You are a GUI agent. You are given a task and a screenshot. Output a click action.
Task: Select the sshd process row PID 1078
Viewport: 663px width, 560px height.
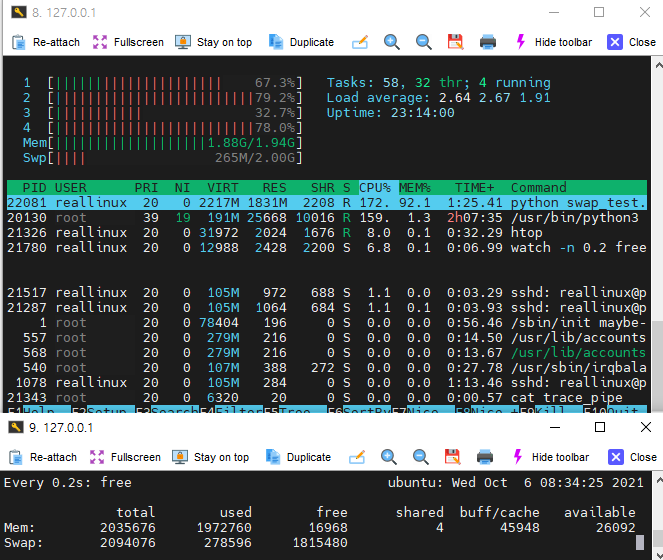(327, 382)
